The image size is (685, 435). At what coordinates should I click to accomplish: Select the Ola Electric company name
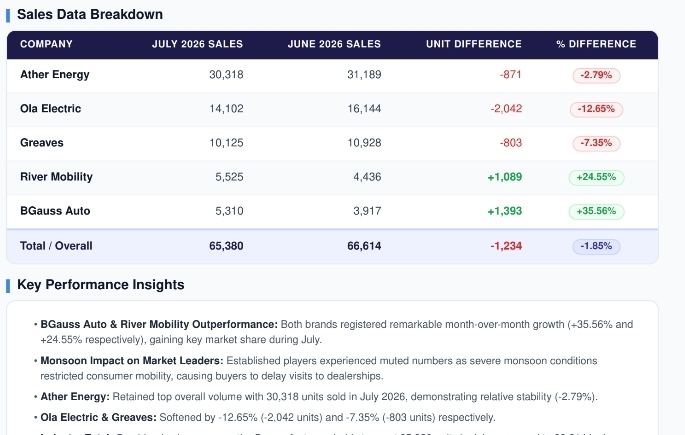pos(51,109)
